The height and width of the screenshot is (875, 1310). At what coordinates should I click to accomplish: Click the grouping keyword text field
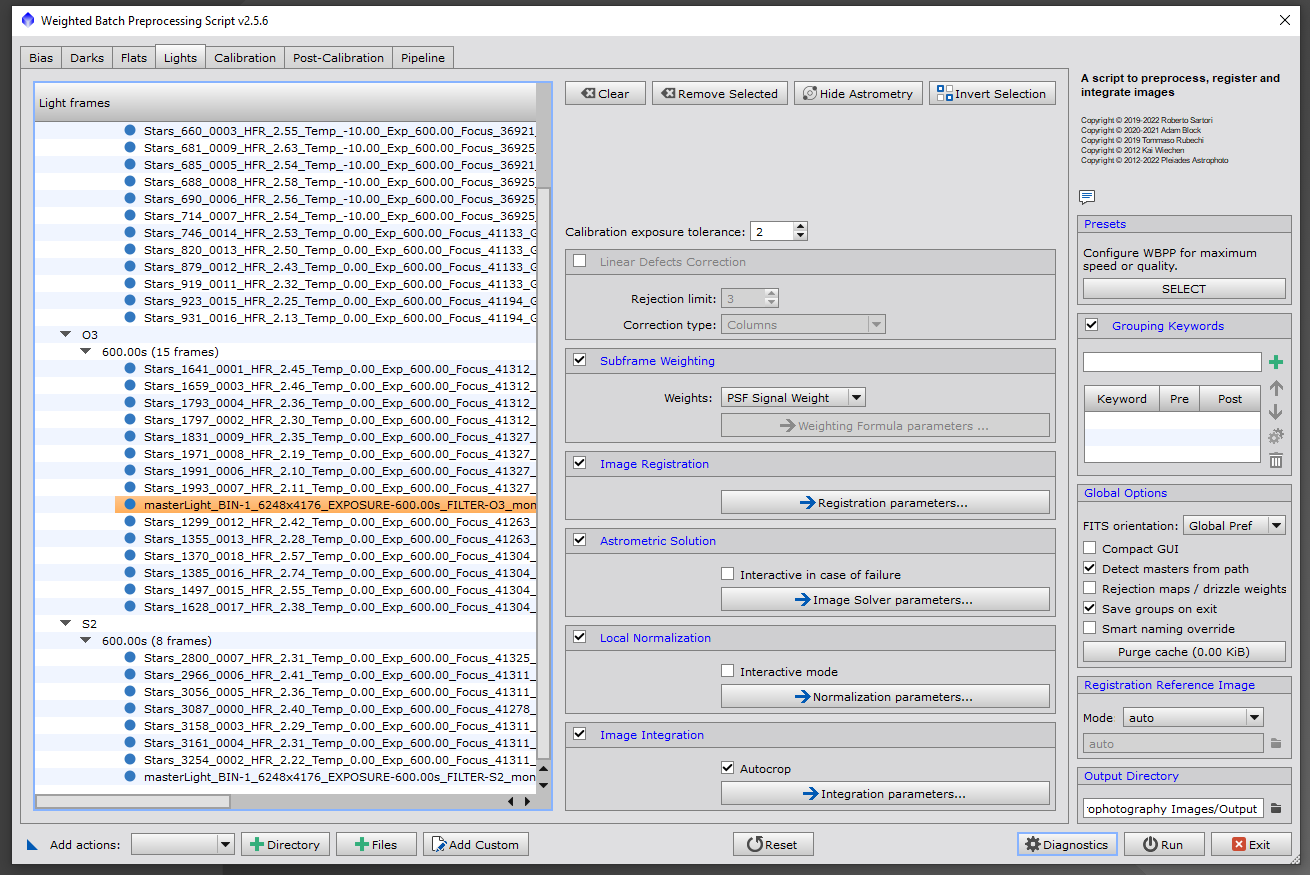(x=1172, y=362)
